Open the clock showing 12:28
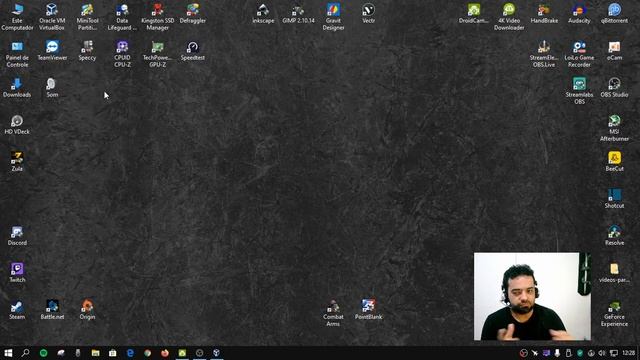The height and width of the screenshot is (360, 640). point(629,353)
